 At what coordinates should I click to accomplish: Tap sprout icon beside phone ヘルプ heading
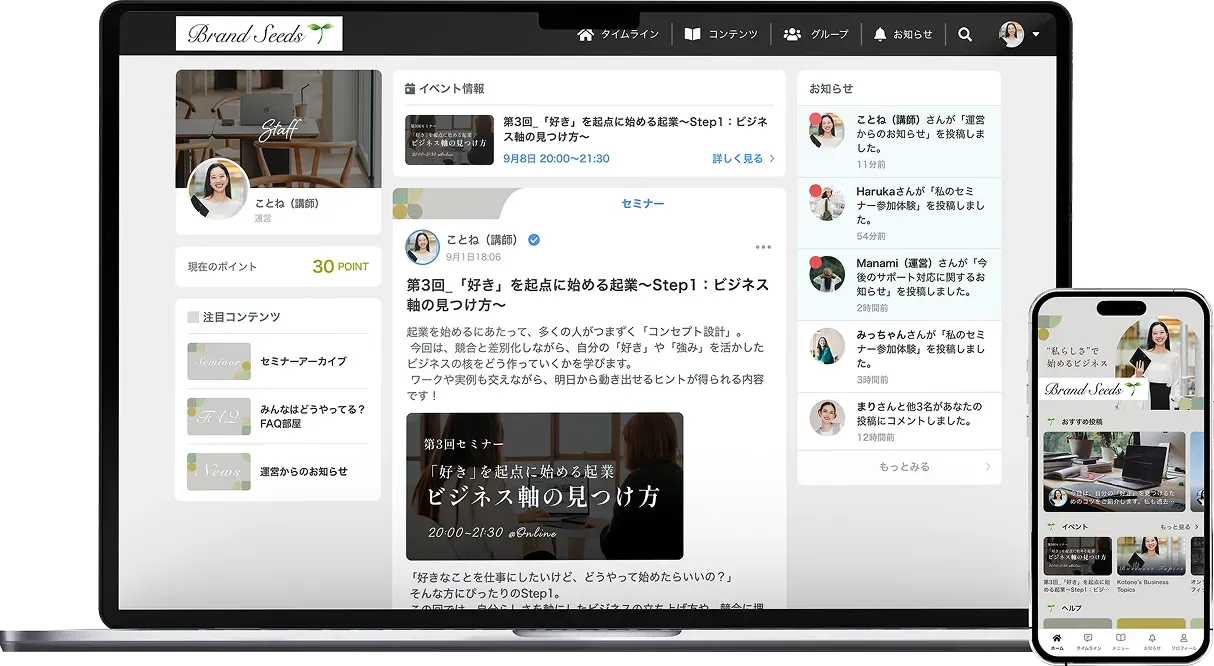tap(1051, 608)
